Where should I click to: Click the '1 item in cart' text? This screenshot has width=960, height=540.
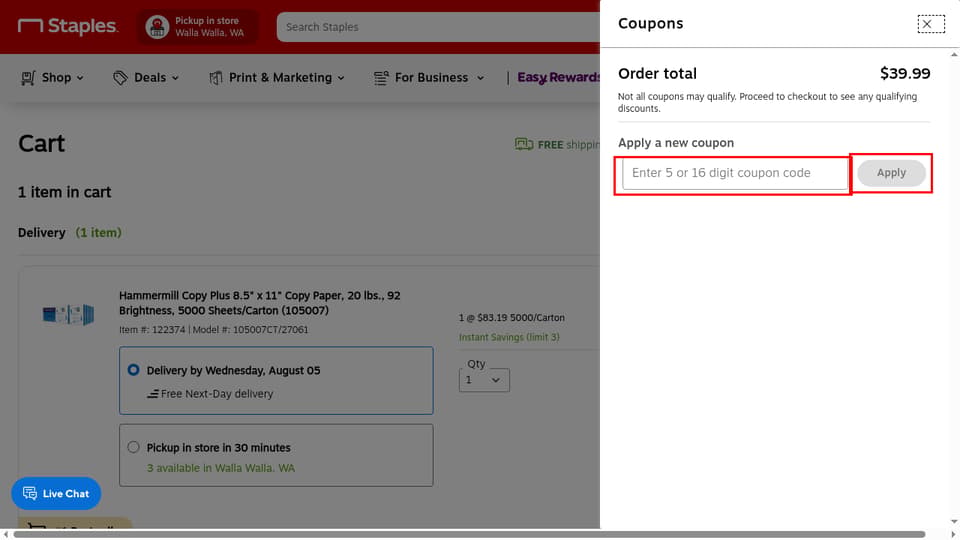[64, 192]
